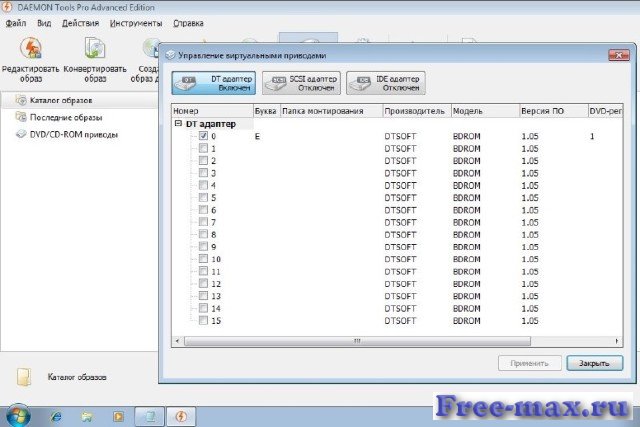
Task: Open the Действия menu
Action: [80, 23]
